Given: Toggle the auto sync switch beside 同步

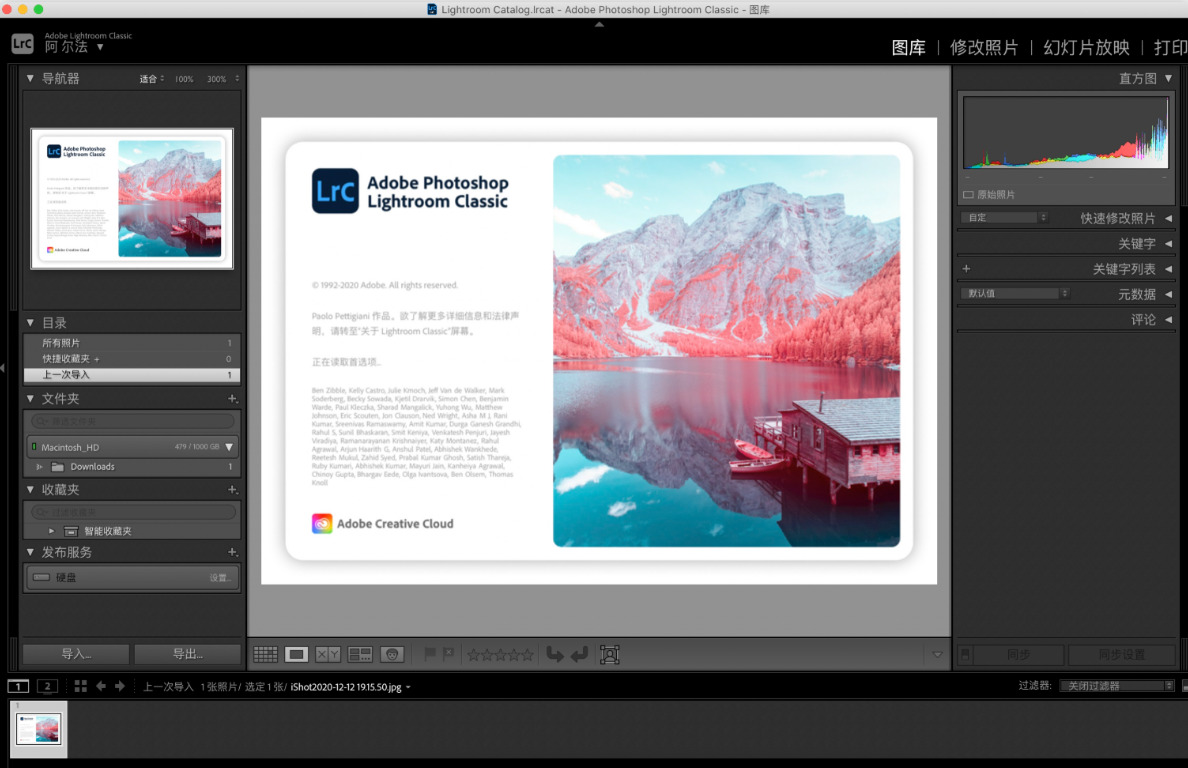Looking at the screenshot, I should click(x=965, y=654).
